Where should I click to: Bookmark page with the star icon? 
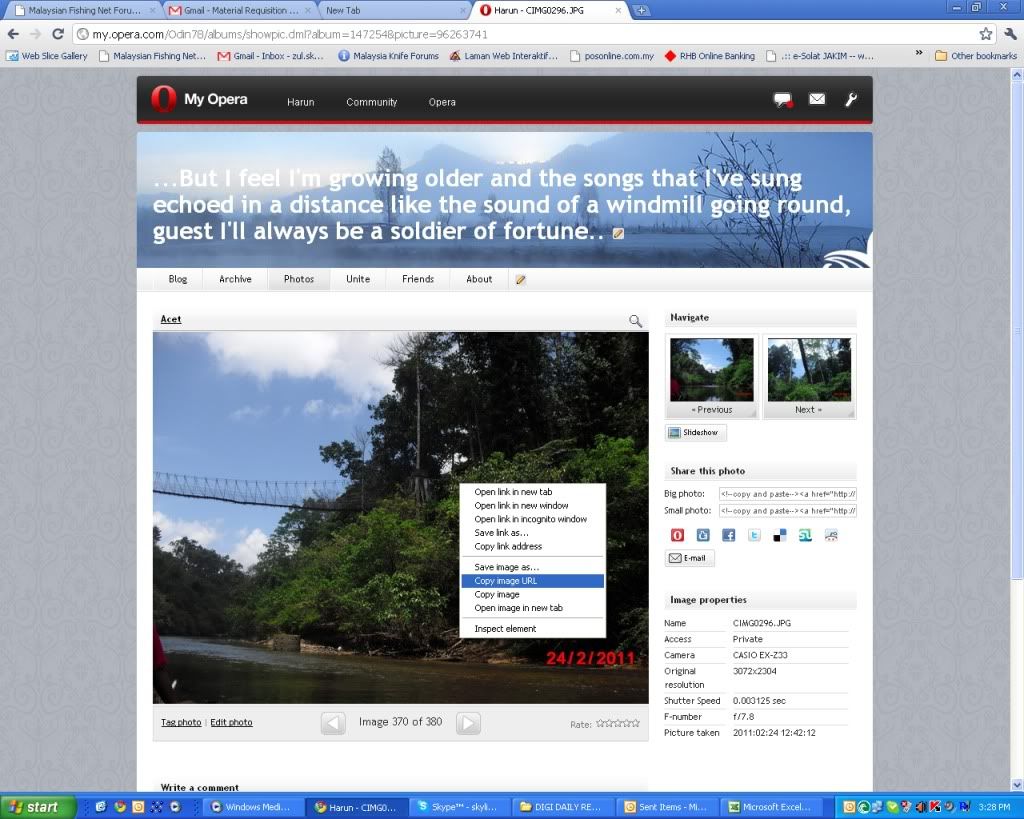pos(985,34)
